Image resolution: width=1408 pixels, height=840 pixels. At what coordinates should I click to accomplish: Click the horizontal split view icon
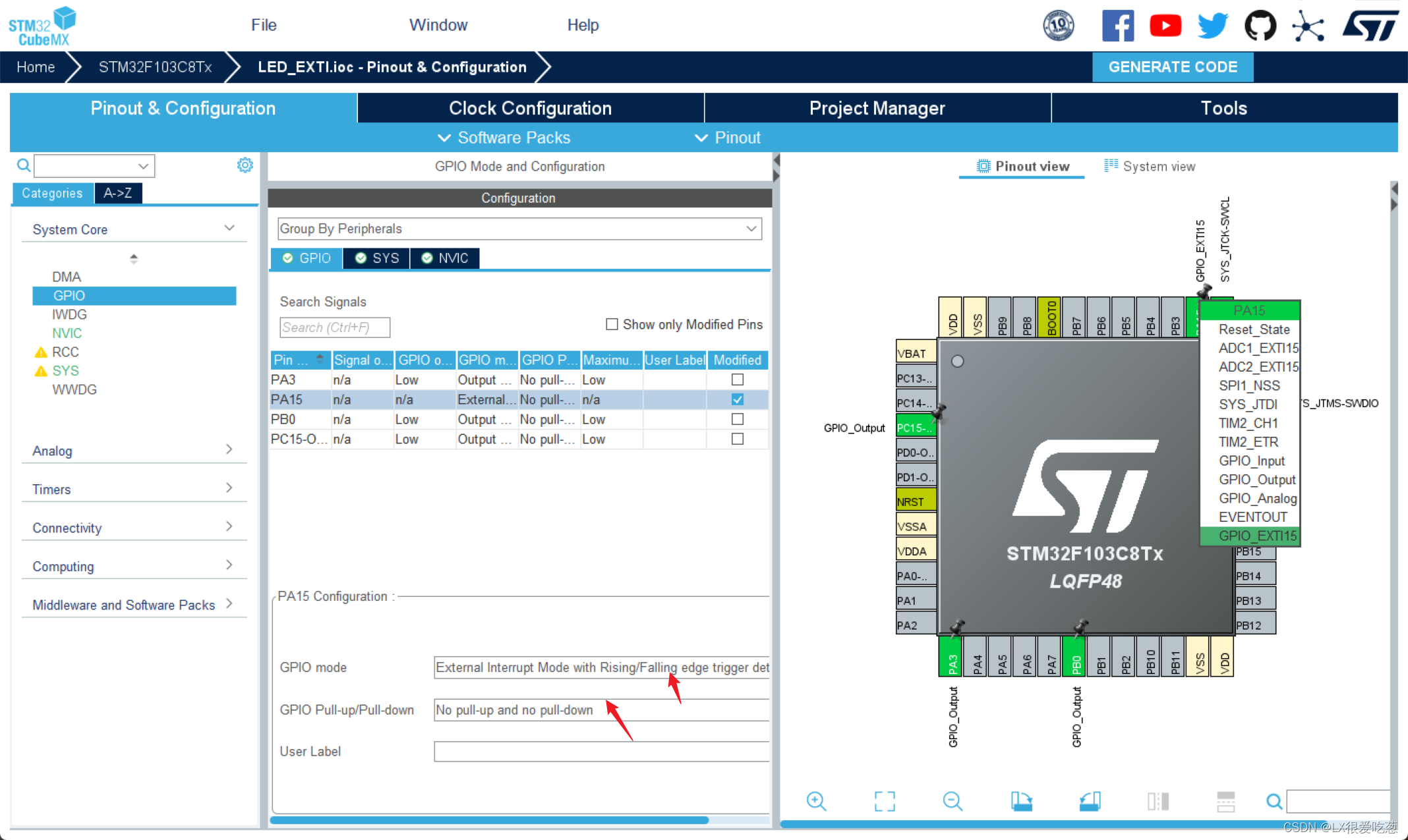click(1226, 801)
